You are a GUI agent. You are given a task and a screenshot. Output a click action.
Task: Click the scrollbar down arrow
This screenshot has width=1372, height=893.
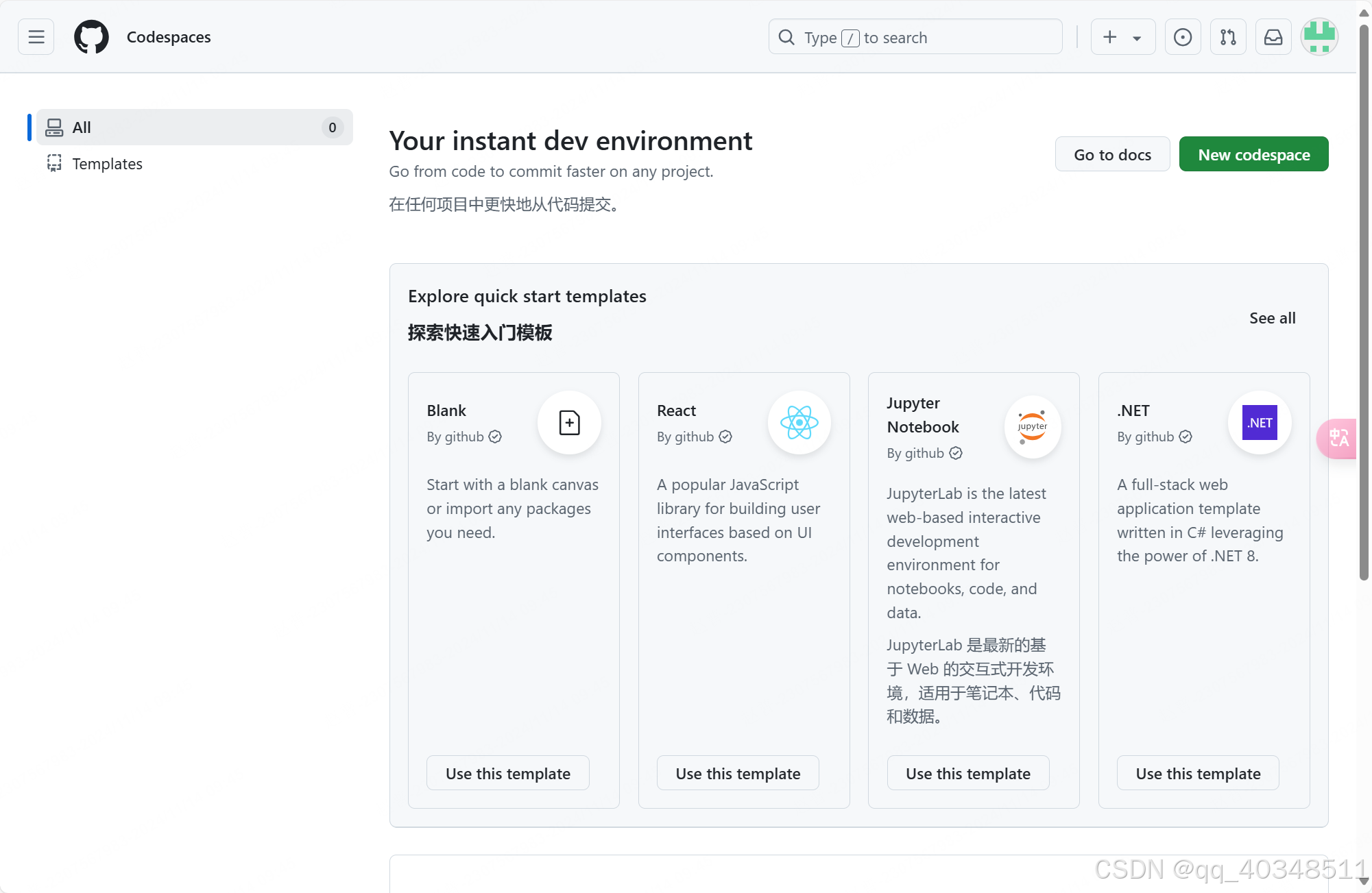(x=1364, y=882)
